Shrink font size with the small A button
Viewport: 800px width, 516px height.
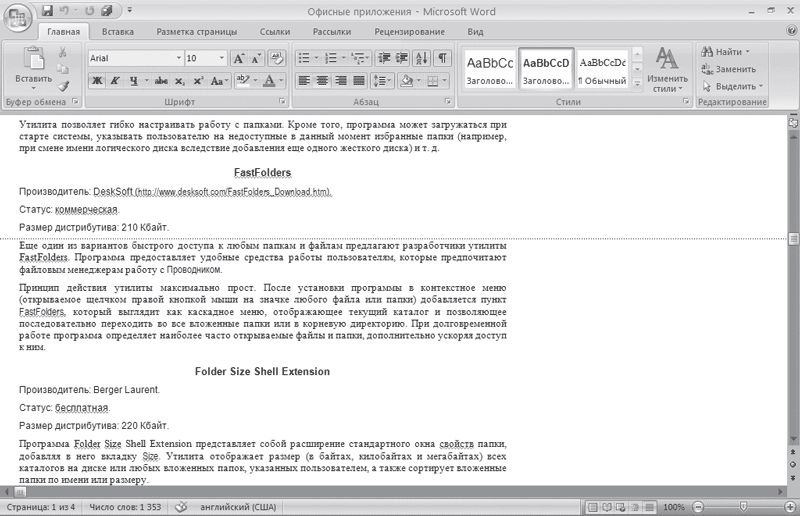(x=256, y=58)
